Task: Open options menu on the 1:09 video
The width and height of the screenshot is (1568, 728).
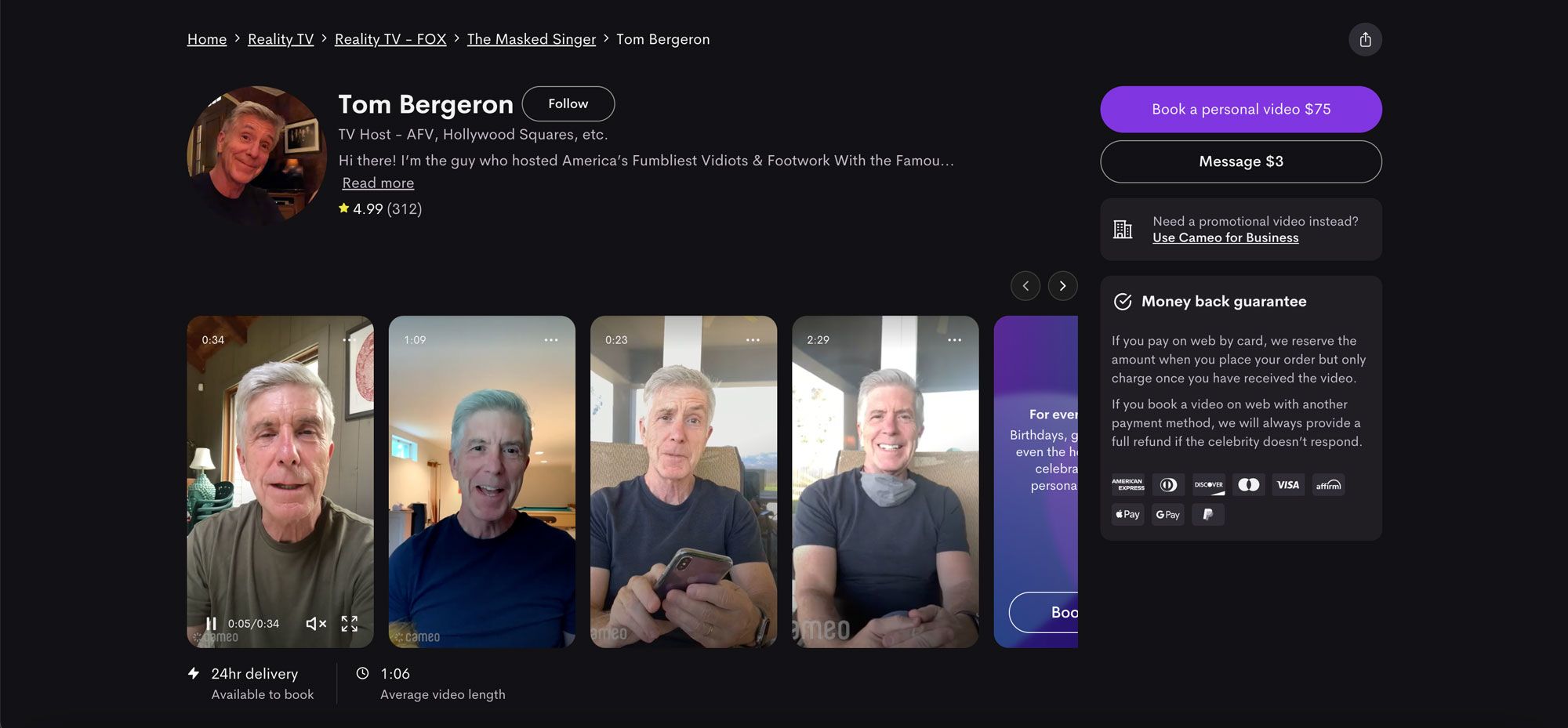Action: point(551,340)
